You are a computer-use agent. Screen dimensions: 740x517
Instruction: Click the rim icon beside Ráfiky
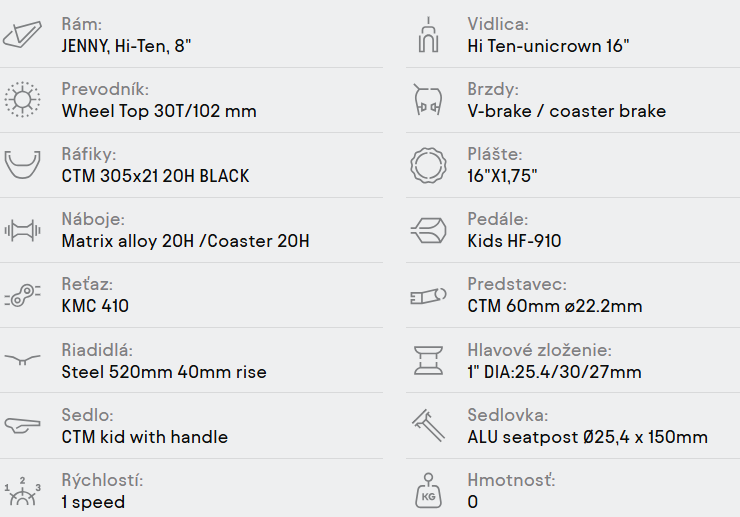pyautogui.click(x=21, y=165)
